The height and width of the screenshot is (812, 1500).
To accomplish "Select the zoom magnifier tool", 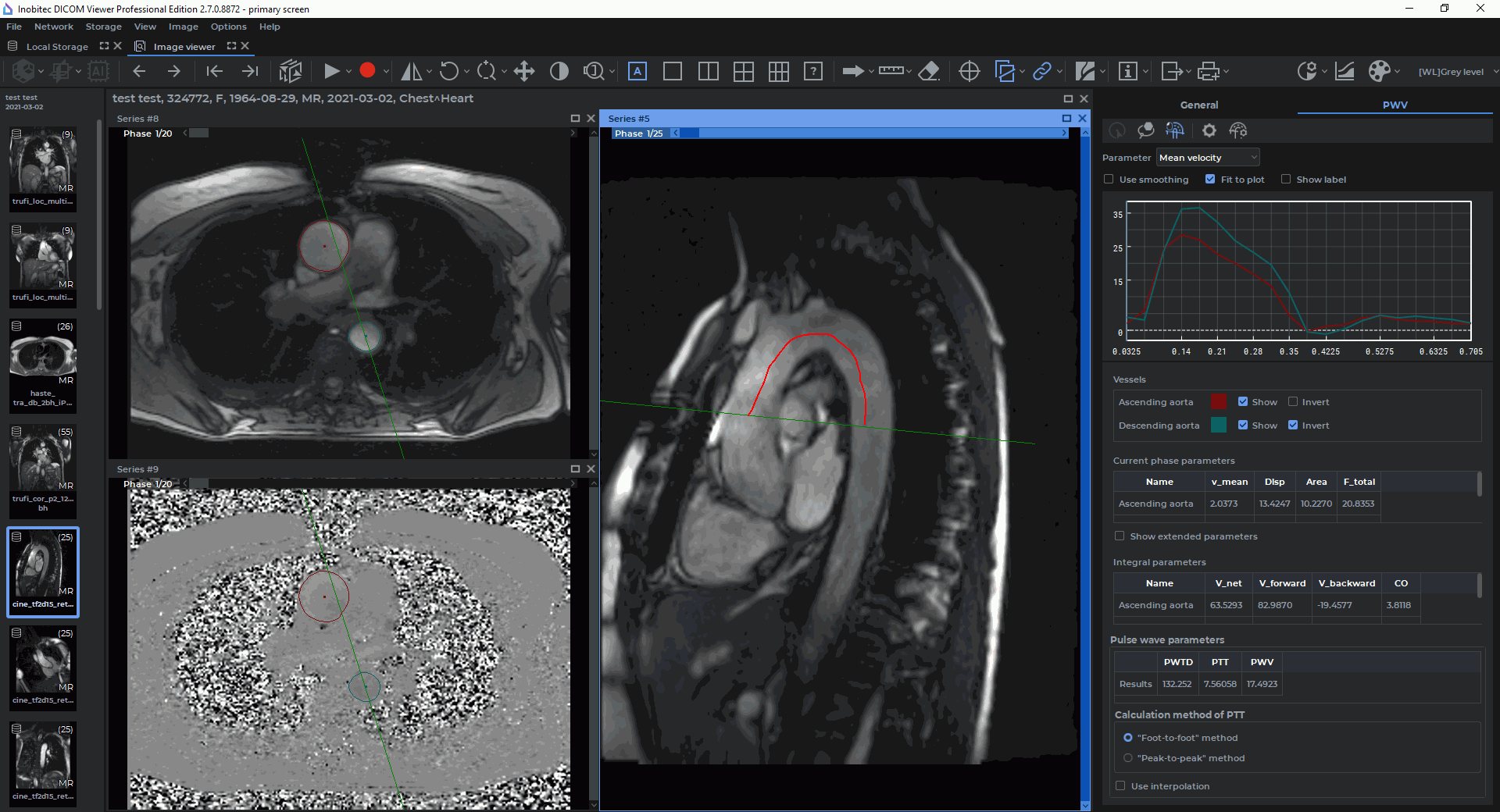I will click(486, 71).
